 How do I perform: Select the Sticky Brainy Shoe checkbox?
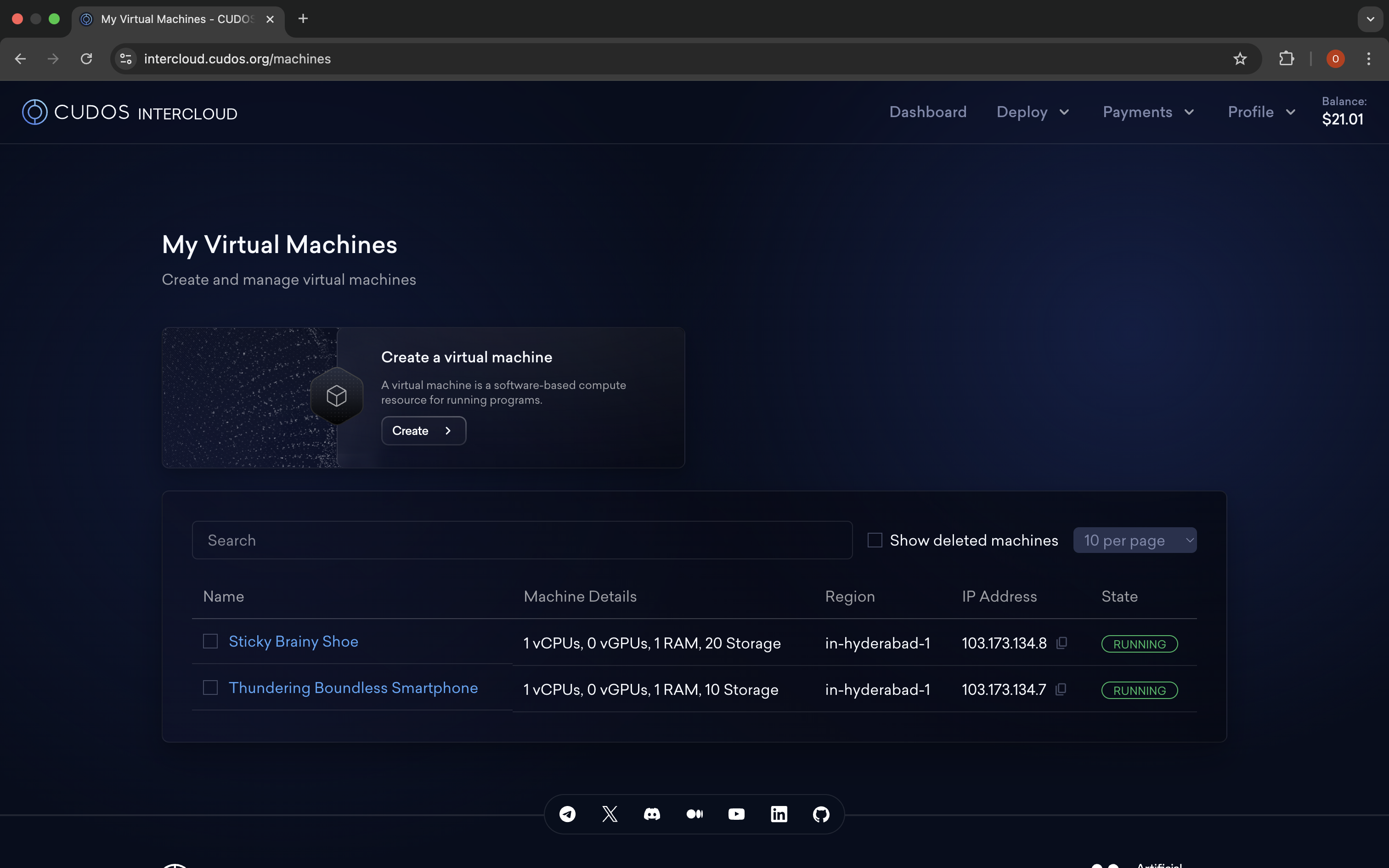point(211,641)
